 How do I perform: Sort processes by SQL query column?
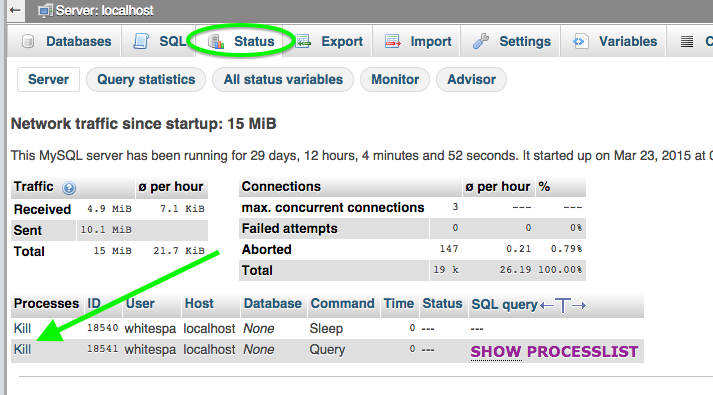[504, 304]
